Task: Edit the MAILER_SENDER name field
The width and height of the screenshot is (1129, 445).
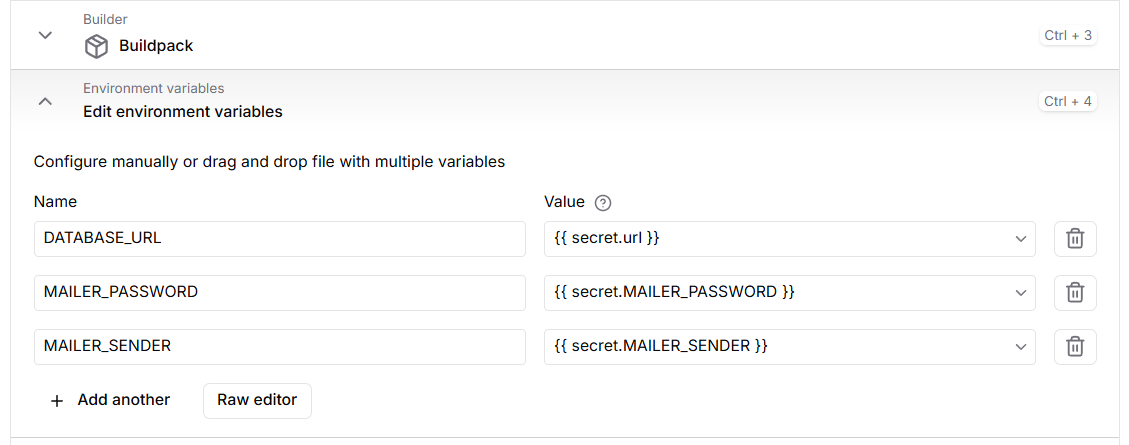Action: pyautogui.click(x=279, y=347)
